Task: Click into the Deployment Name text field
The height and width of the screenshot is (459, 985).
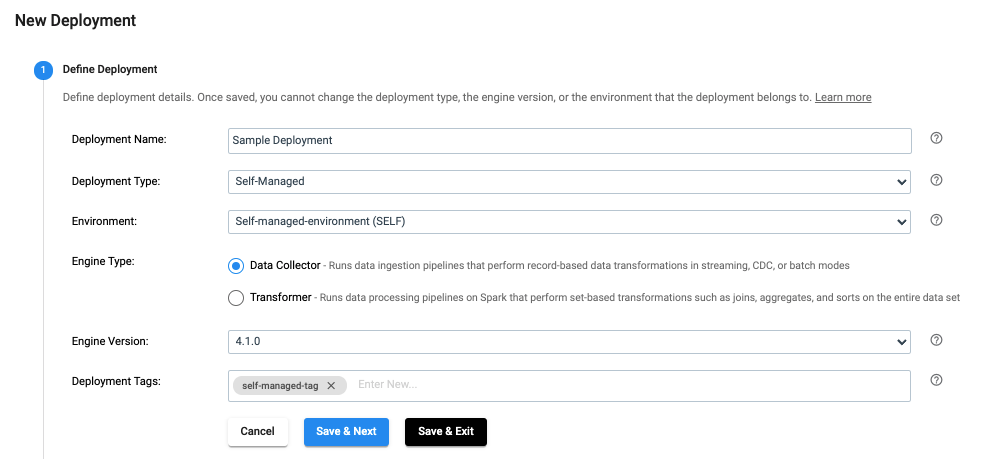Action: [x=568, y=140]
